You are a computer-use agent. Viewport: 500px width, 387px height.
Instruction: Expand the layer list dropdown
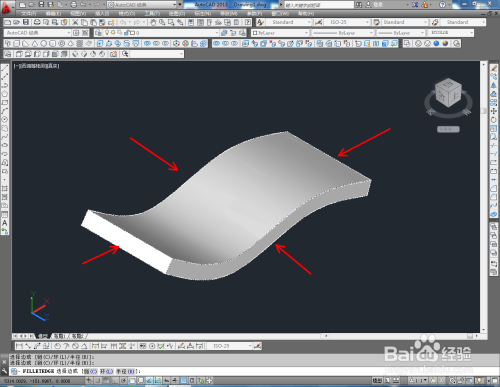click(x=216, y=33)
